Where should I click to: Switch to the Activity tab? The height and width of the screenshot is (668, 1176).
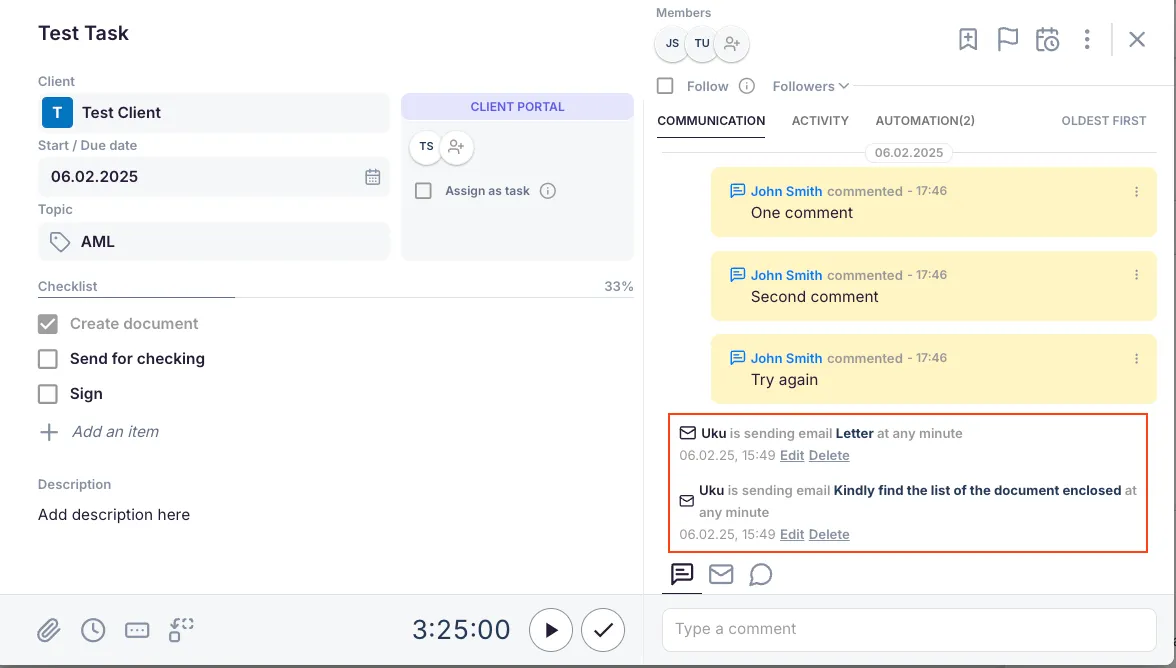820,121
